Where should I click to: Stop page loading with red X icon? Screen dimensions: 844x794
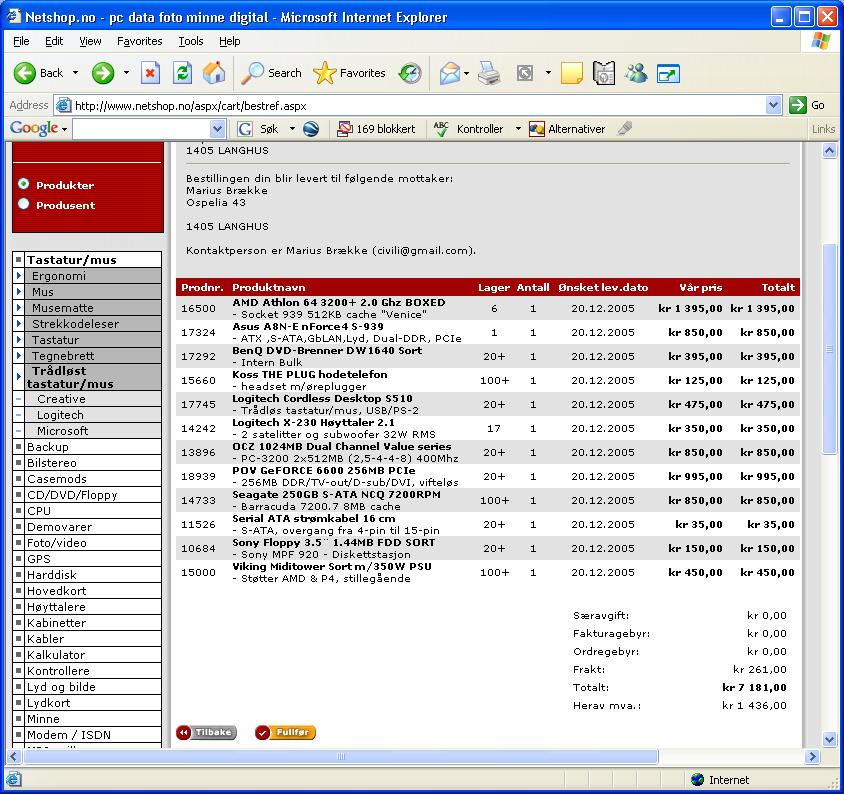[x=150, y=73]
